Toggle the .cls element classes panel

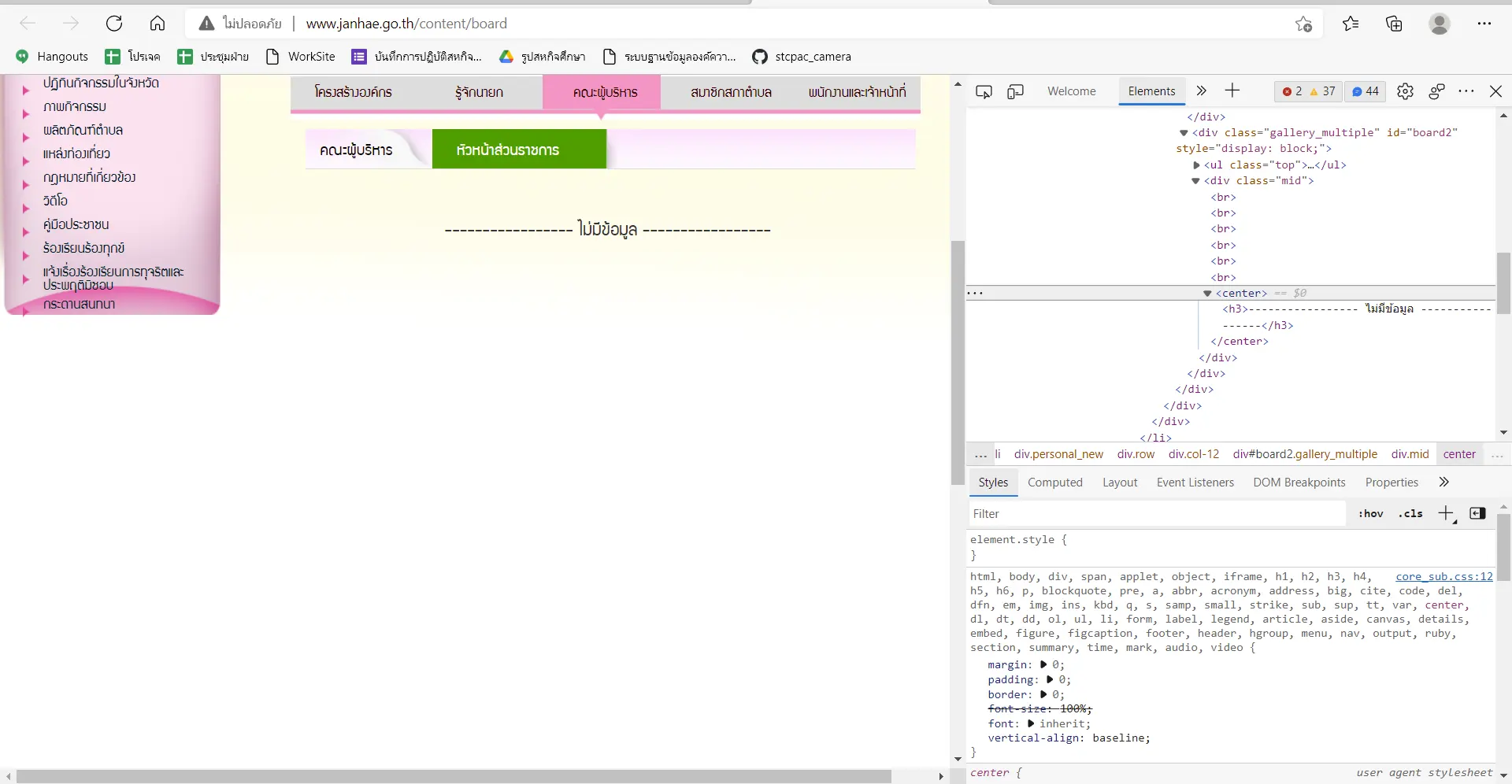click(1410, 514)
